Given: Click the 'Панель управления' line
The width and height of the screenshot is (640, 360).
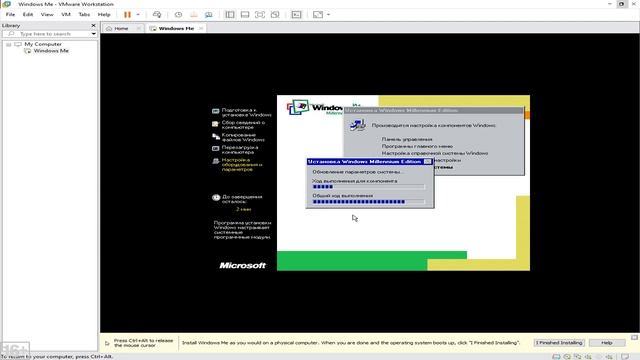Looking at the screenshot, I should pyautogui.click(x=407, y=139).
